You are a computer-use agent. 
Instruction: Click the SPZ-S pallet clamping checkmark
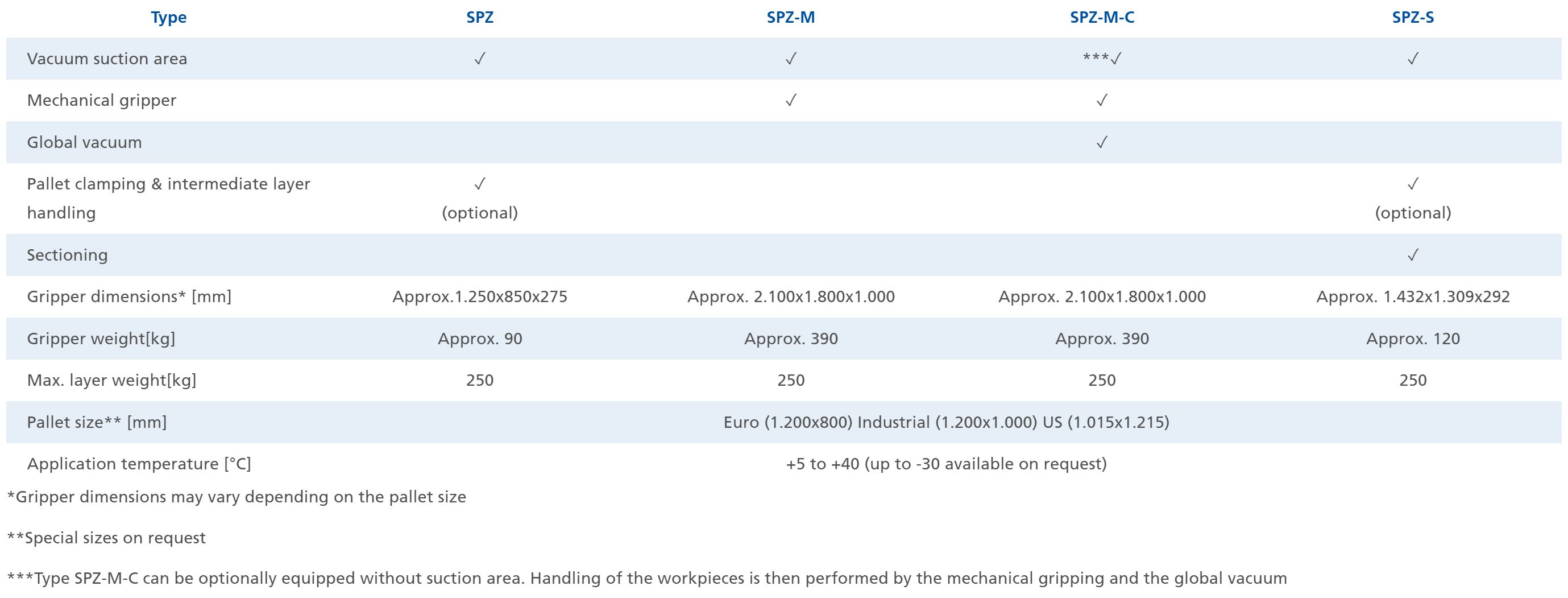point(1413,184)
